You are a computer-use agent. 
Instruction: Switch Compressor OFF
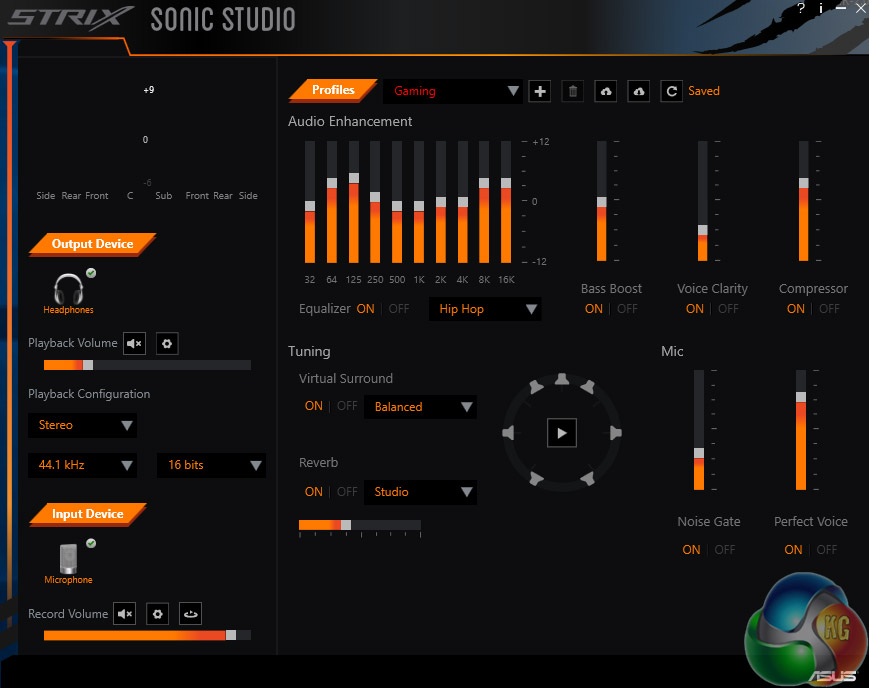829,309
